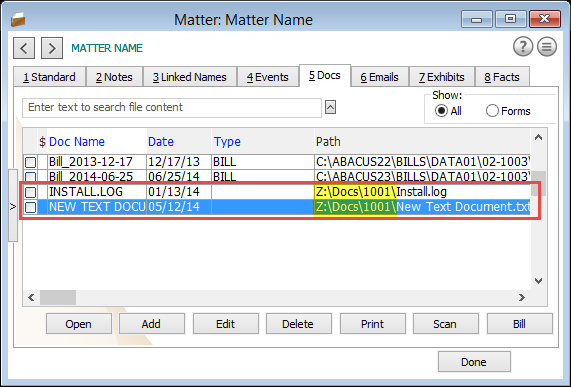Click the vertical scrollbar down arrow
Image resolution: width=571 pixels, height=387 pixels.
pos(539,281)
